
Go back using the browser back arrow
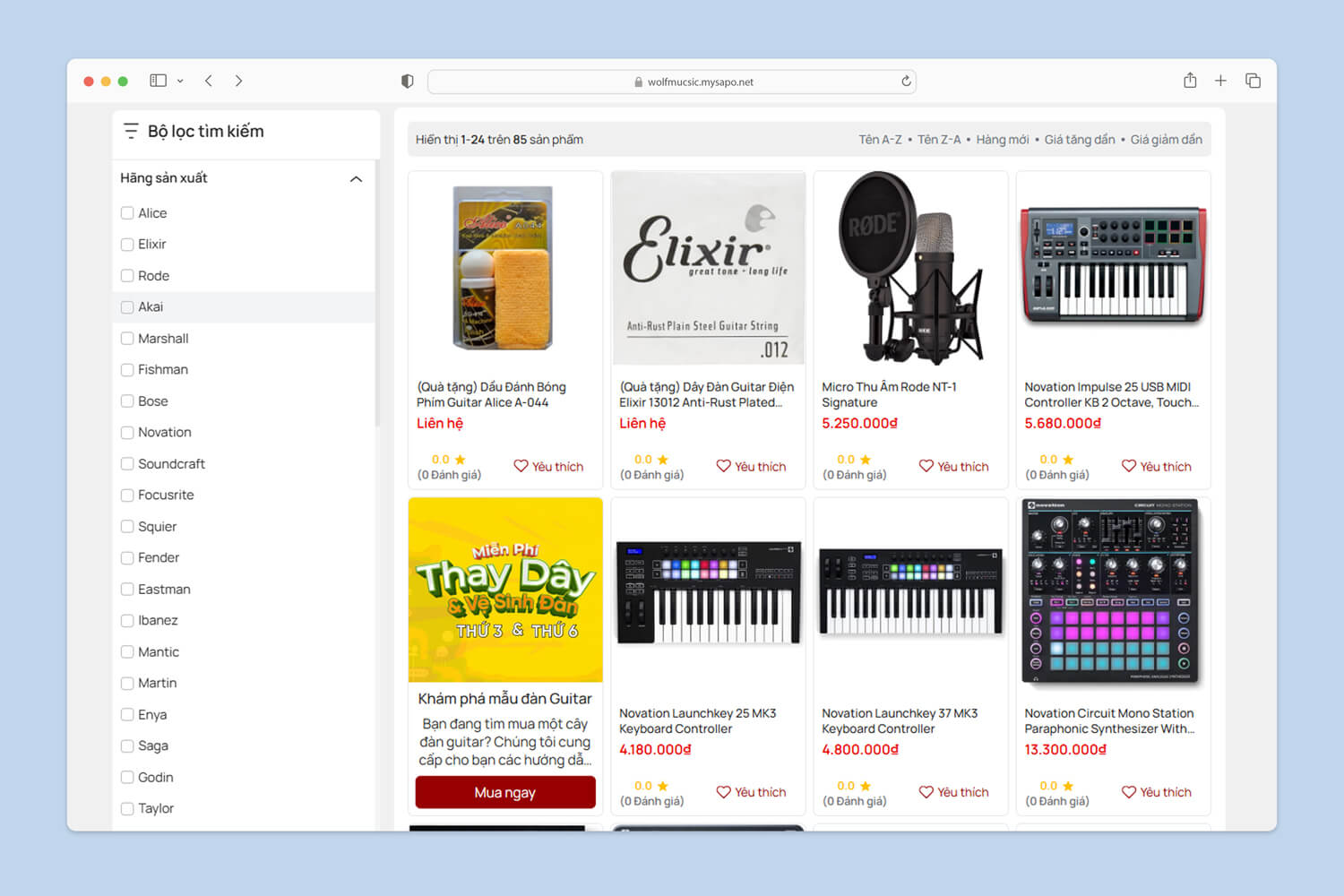pyautogui.click(x=209, y=81)
